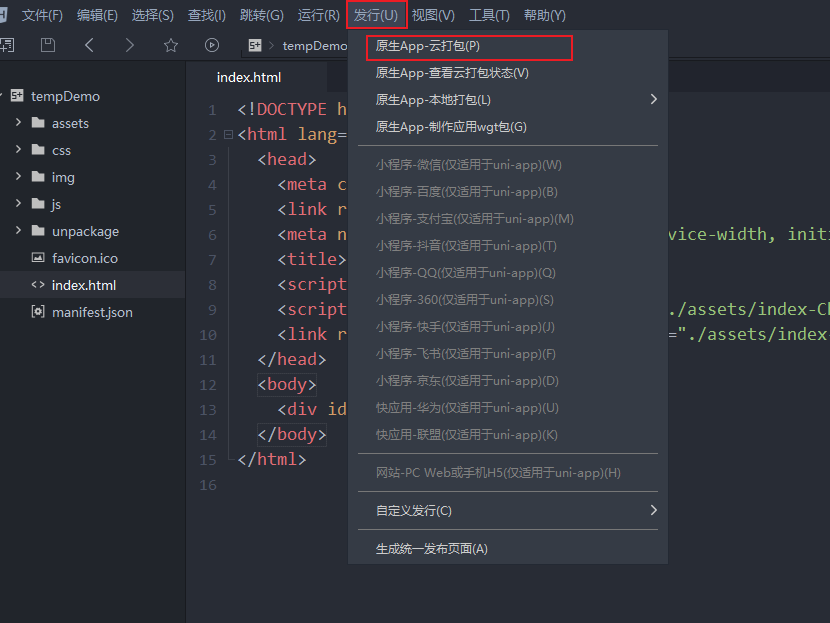Viewport: 830px width, 623px height.
Task: Click the </html> closing tag on line 15
Action: [272, 459]
